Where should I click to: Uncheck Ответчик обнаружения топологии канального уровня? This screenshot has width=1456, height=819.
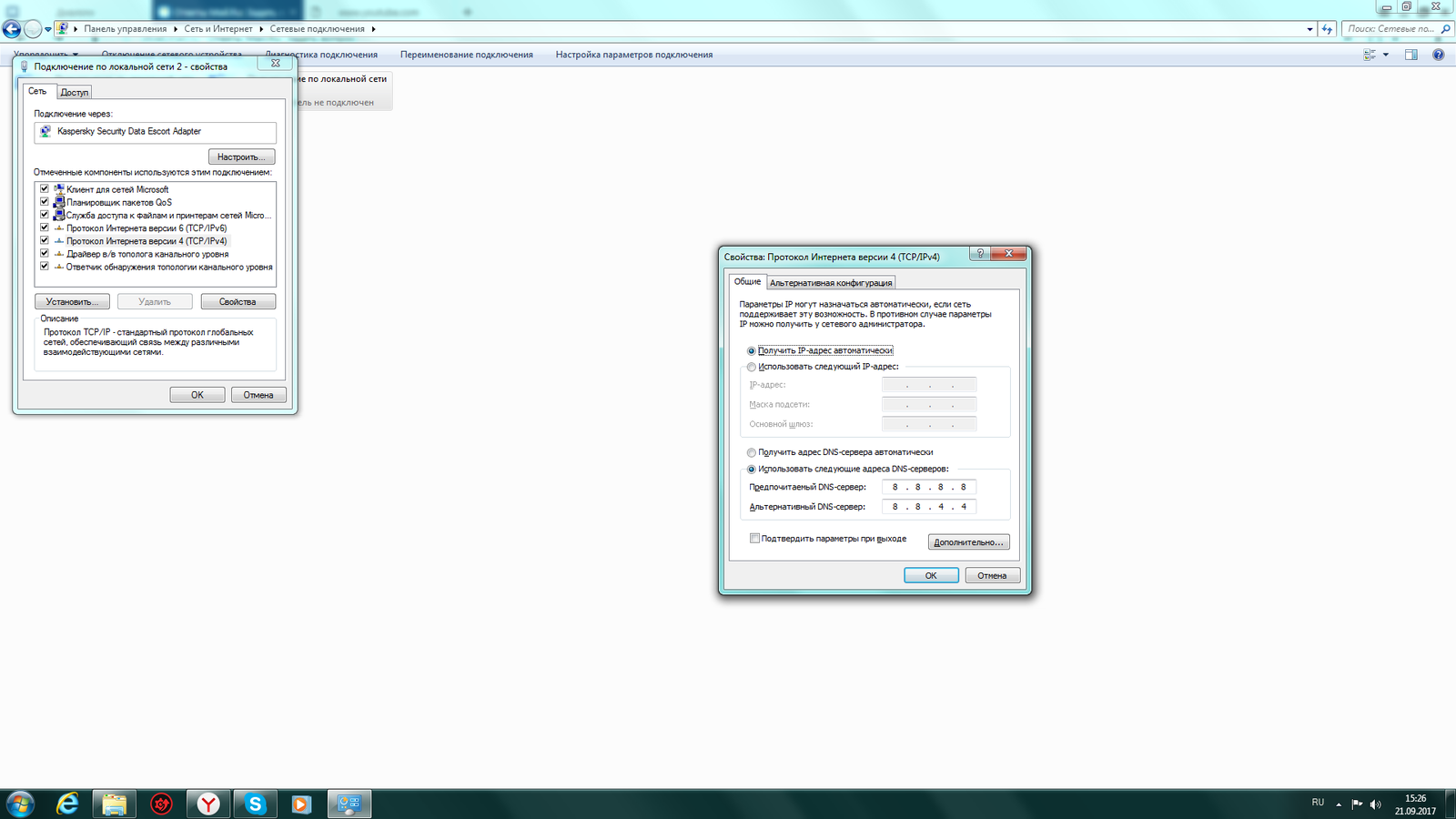click(x=44, y=267)
